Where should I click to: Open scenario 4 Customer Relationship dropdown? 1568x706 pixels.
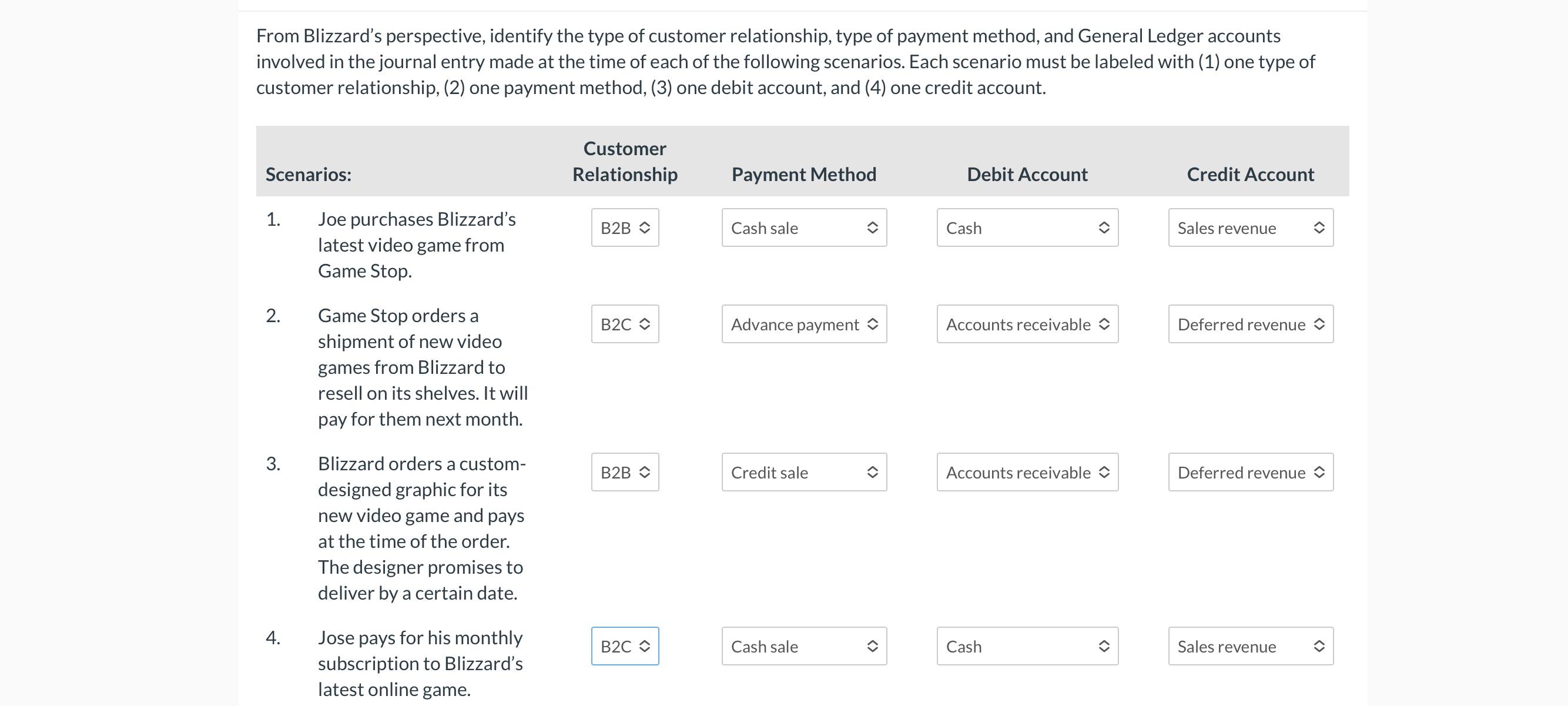(625, 647)
